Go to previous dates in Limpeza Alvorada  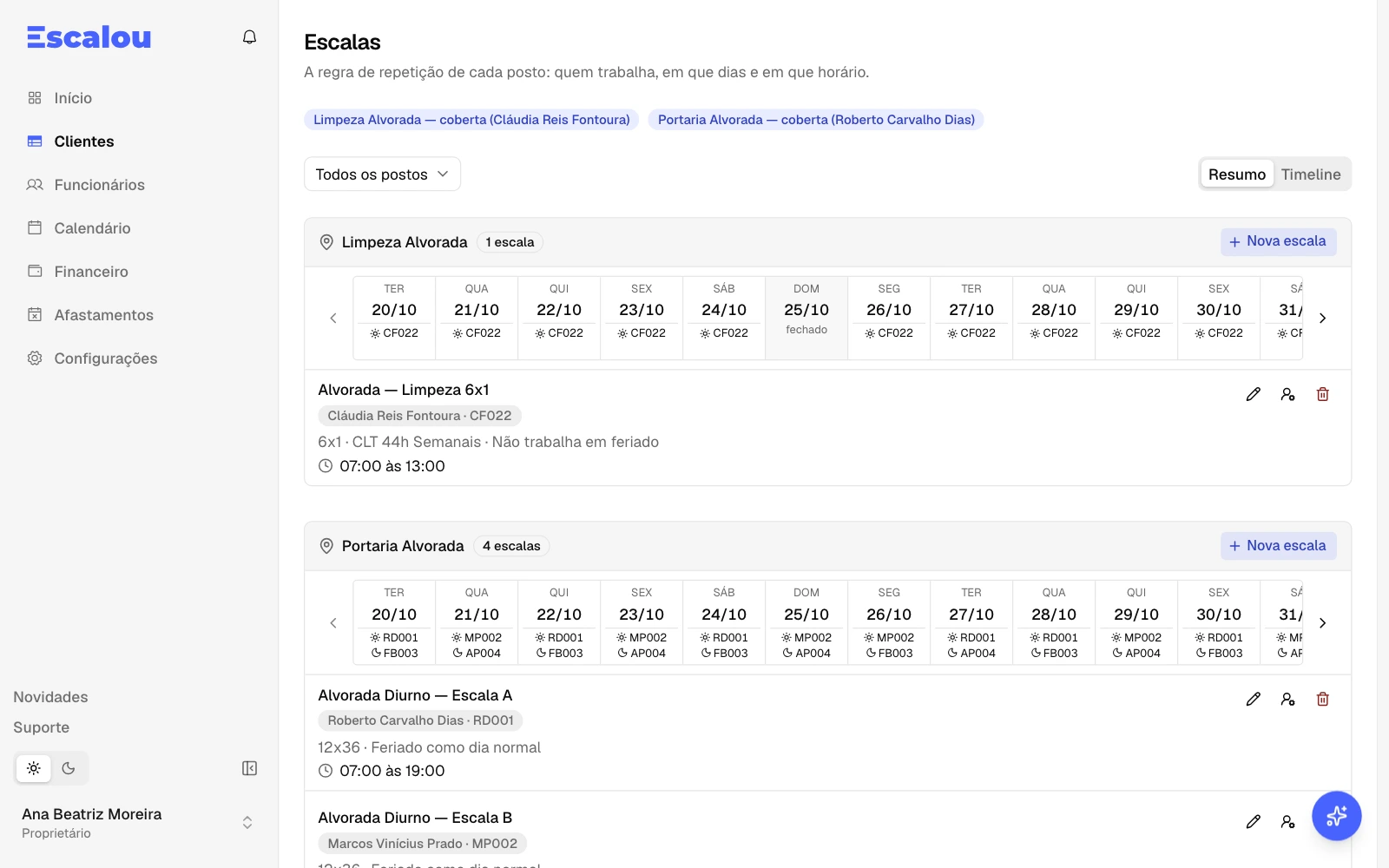coord(333,319)
